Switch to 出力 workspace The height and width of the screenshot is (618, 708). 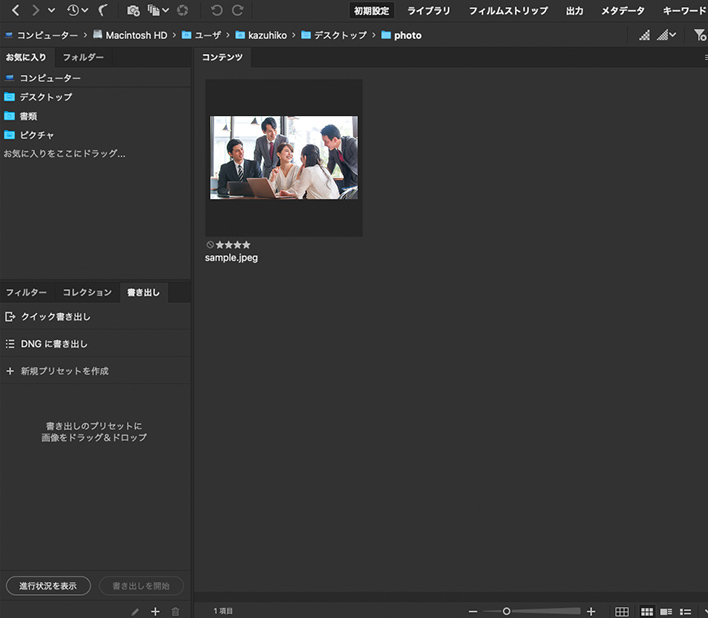click(574, 10)
